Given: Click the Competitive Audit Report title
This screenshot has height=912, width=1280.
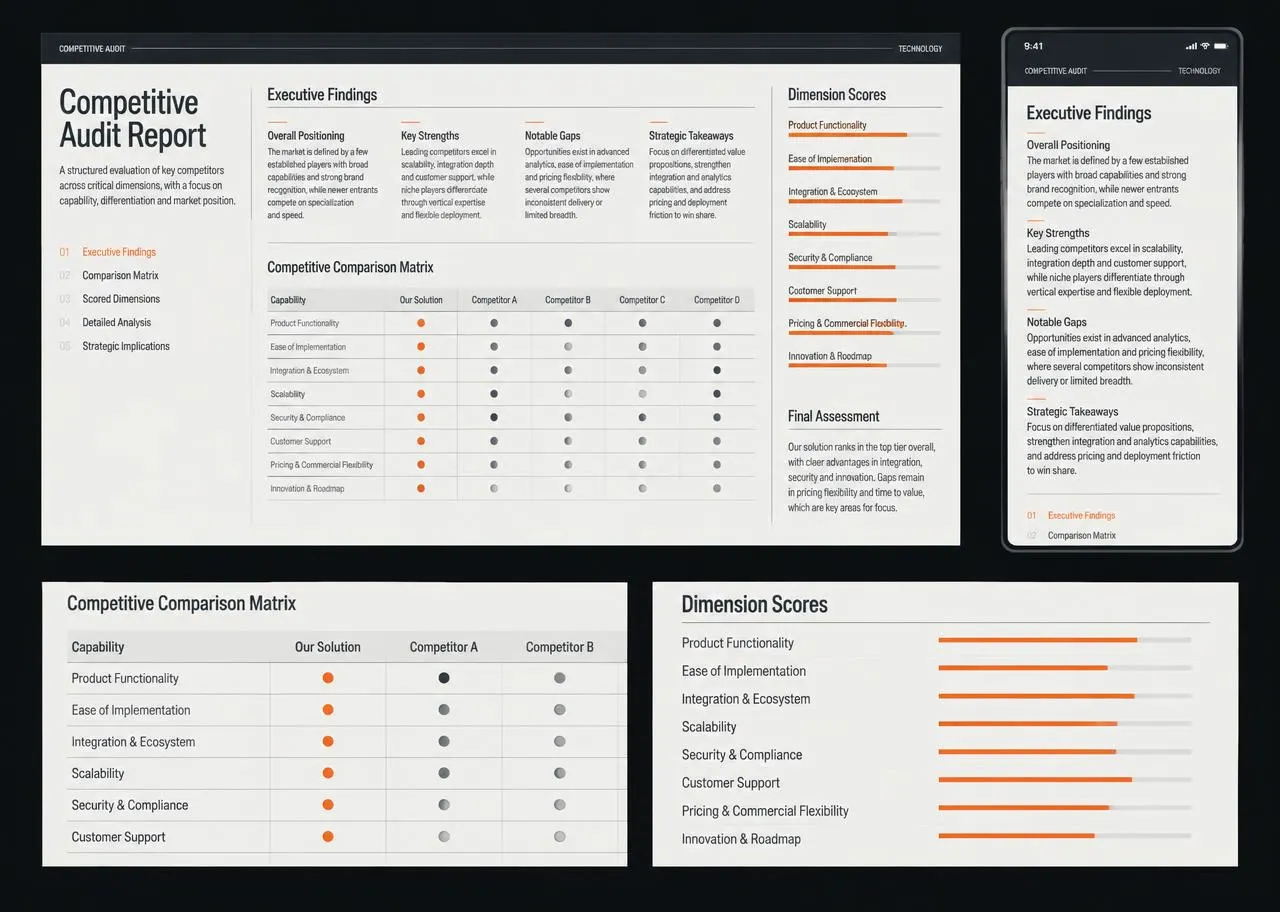Looking at the screenshot, I should tap(133, 118).
